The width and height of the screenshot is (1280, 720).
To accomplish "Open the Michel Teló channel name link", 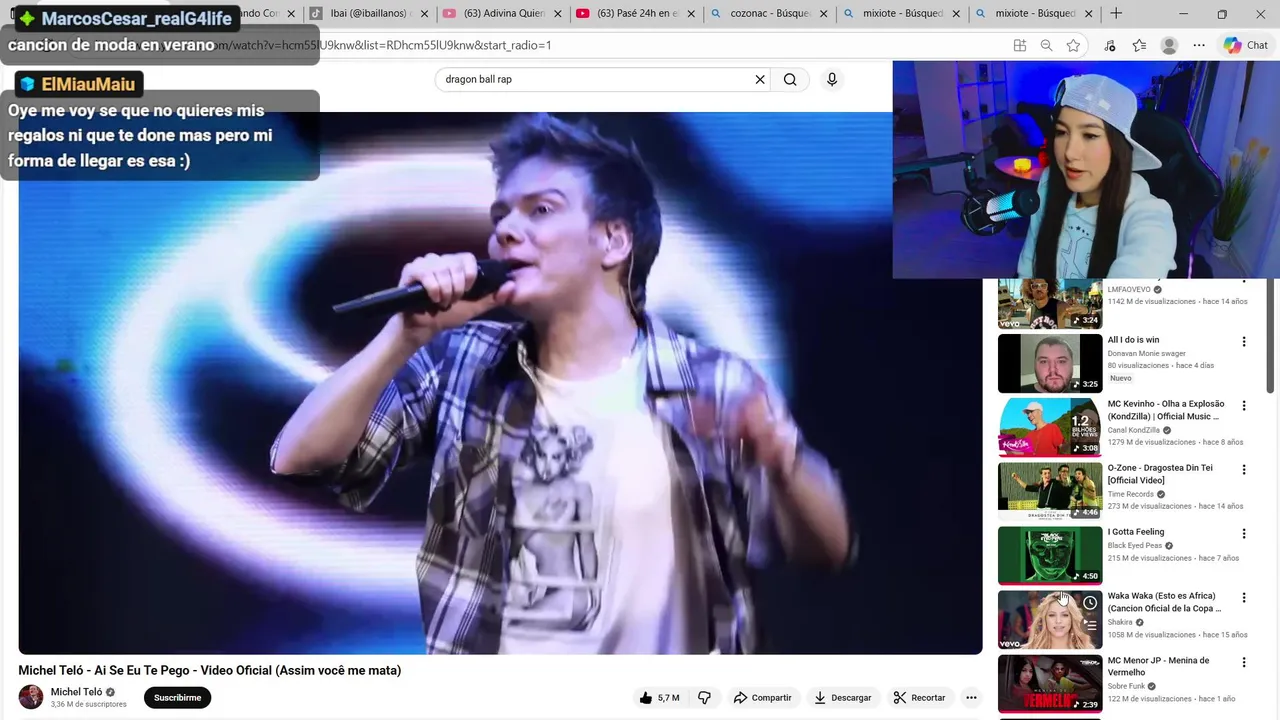I will click(x=77, y=691).
